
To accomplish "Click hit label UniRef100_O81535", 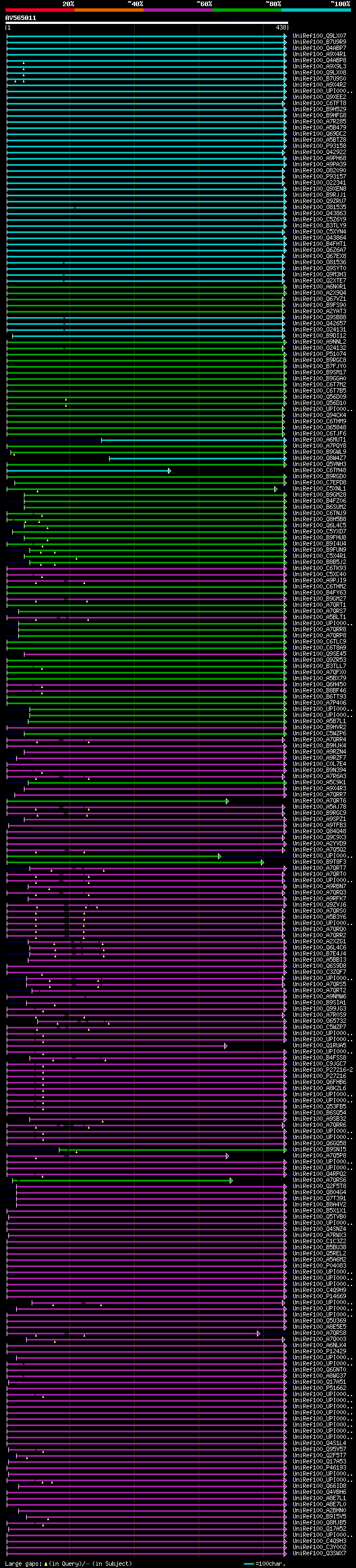I will (x=319, y=207).
